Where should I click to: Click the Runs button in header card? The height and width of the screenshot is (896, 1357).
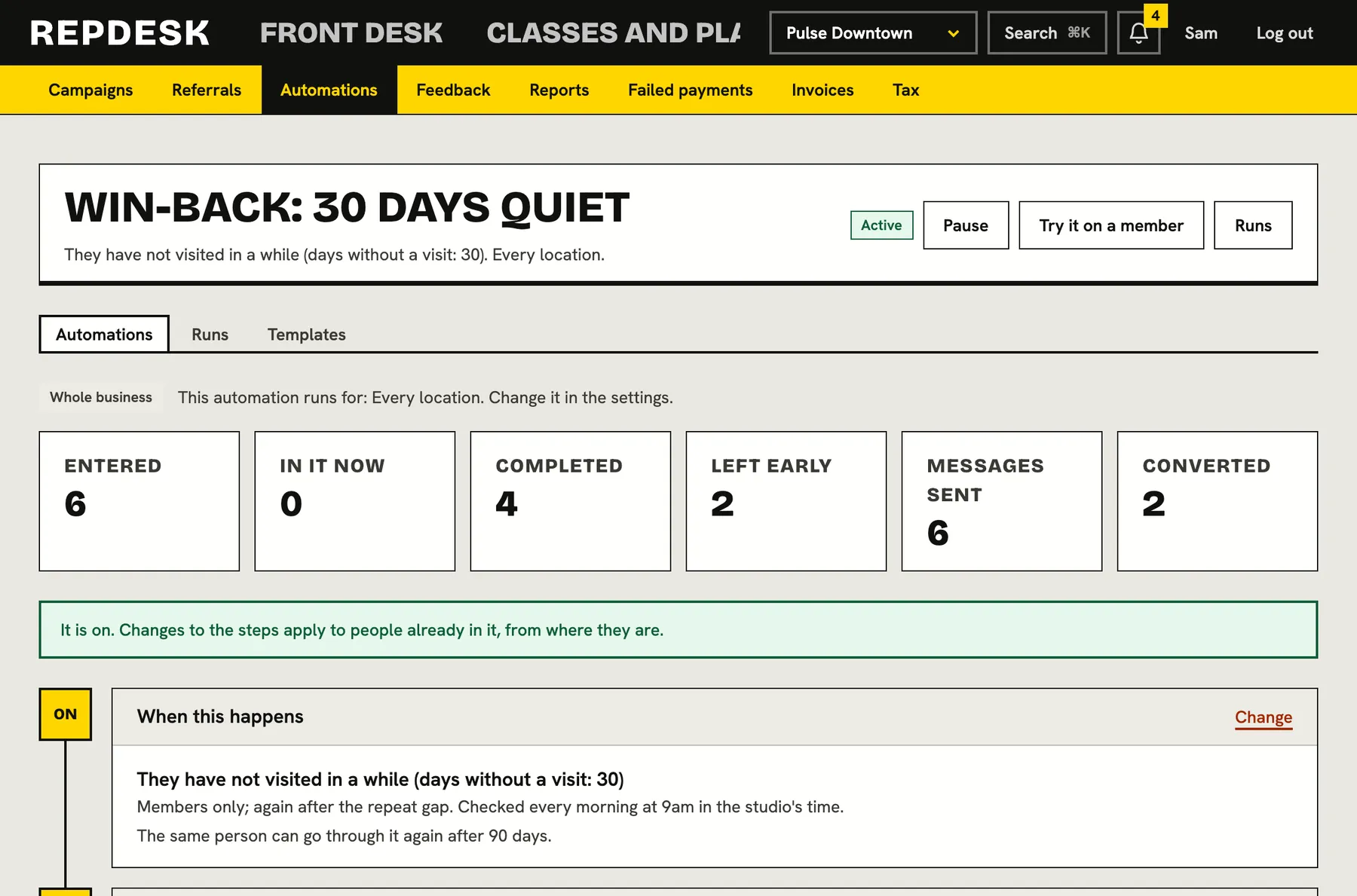tap(1253, 225)
